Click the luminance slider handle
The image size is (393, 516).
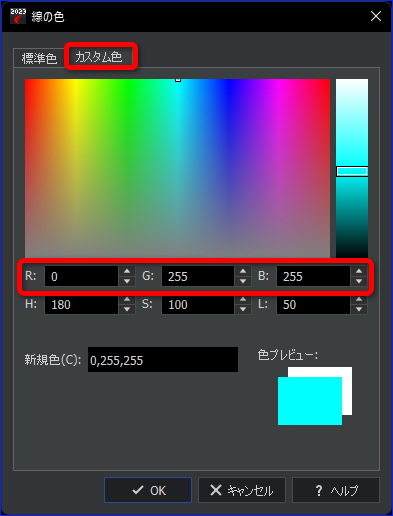[x=352, y=171]
